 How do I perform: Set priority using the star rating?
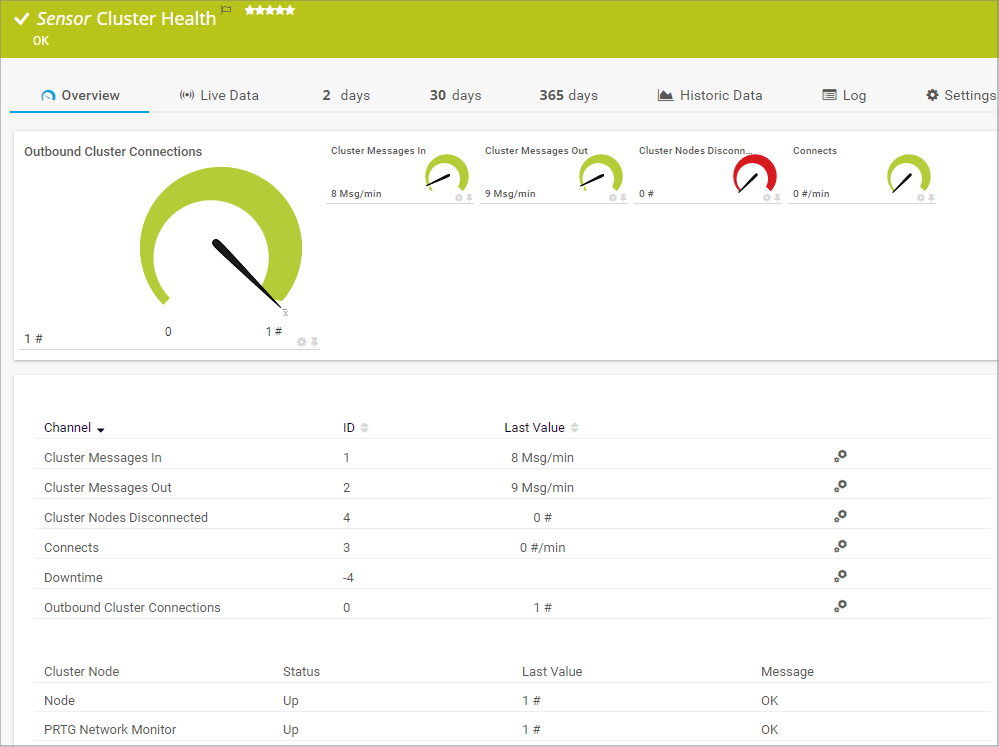[x=270, y=10]
